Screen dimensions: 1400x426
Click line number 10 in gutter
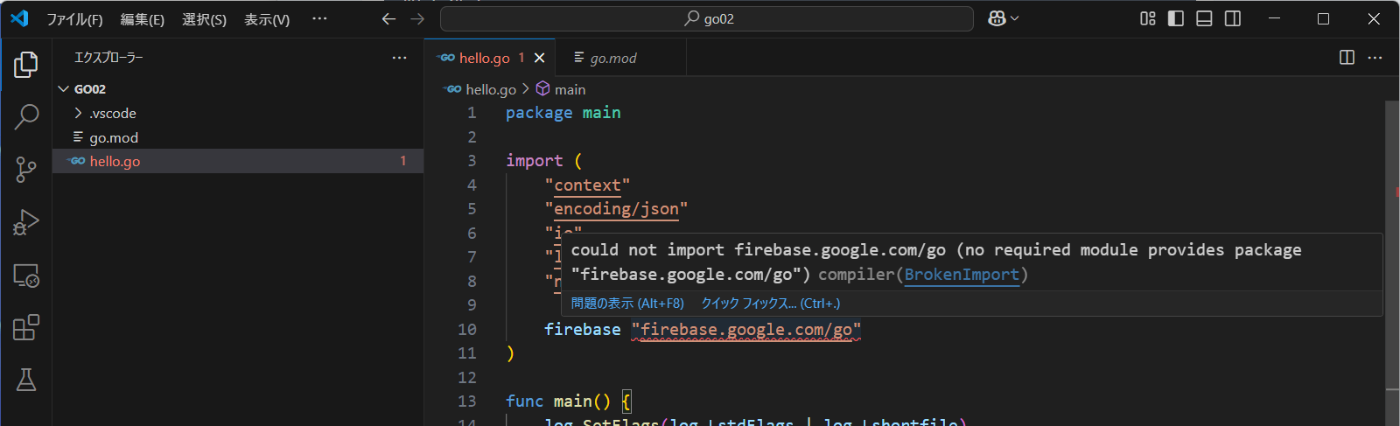pyautogui.click(x=467, y=329)
